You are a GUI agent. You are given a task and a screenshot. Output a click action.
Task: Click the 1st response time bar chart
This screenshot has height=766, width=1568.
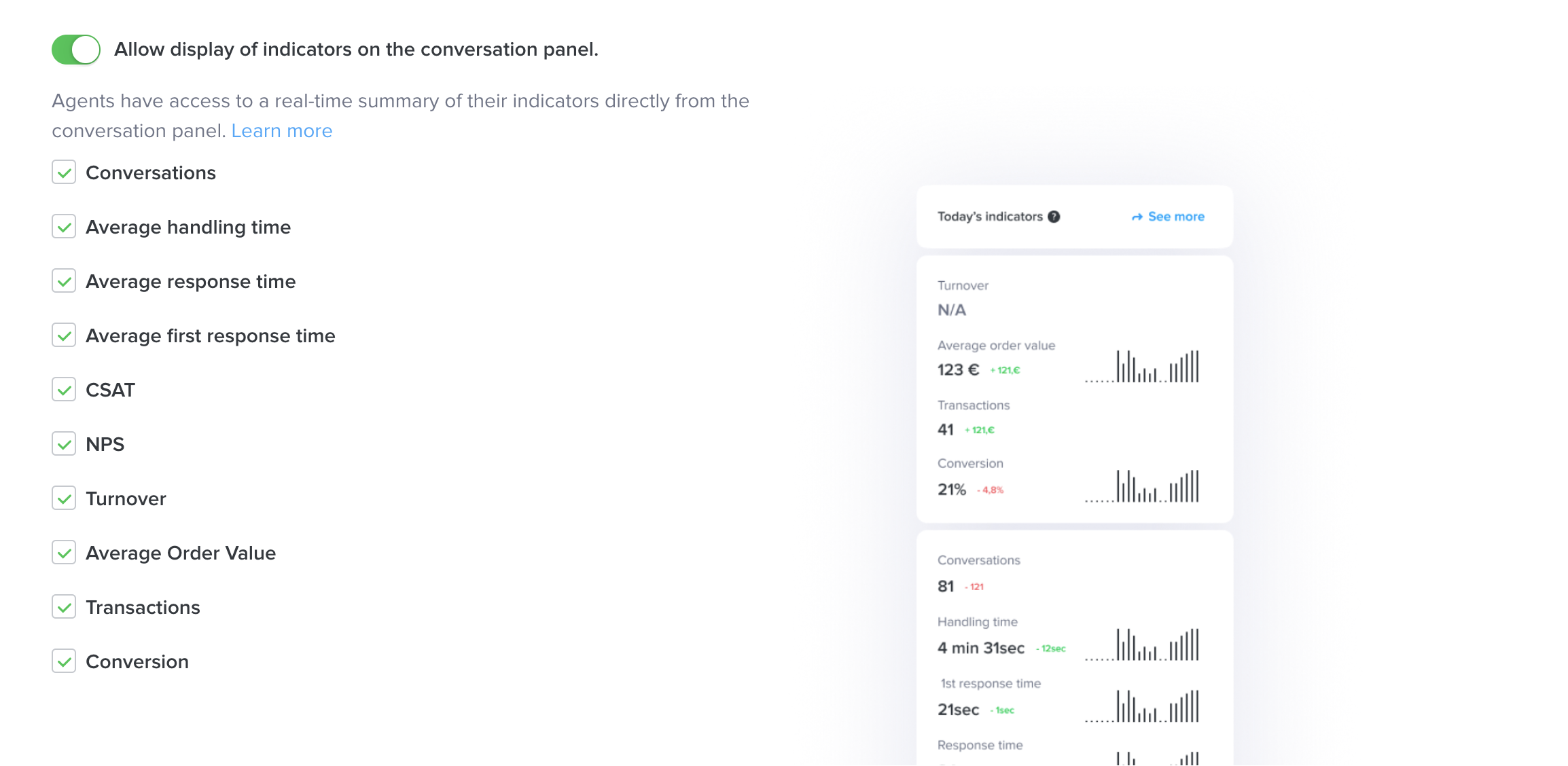click(1142, 706)
